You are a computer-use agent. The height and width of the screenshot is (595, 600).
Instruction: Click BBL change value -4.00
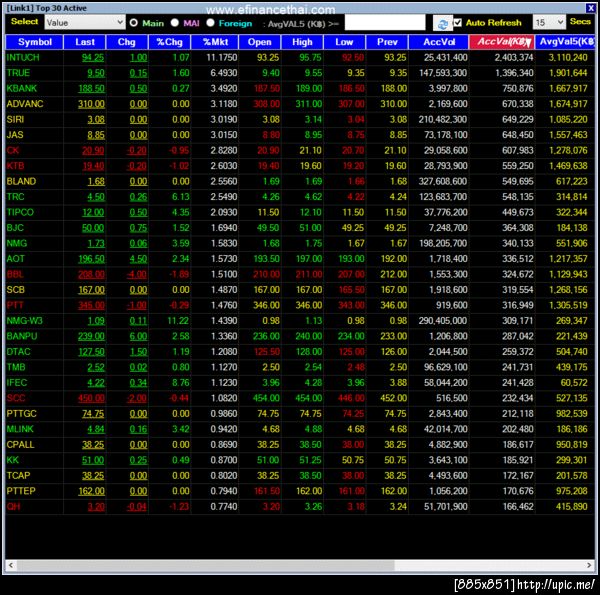pyautogui.click(x=137, y=275)
